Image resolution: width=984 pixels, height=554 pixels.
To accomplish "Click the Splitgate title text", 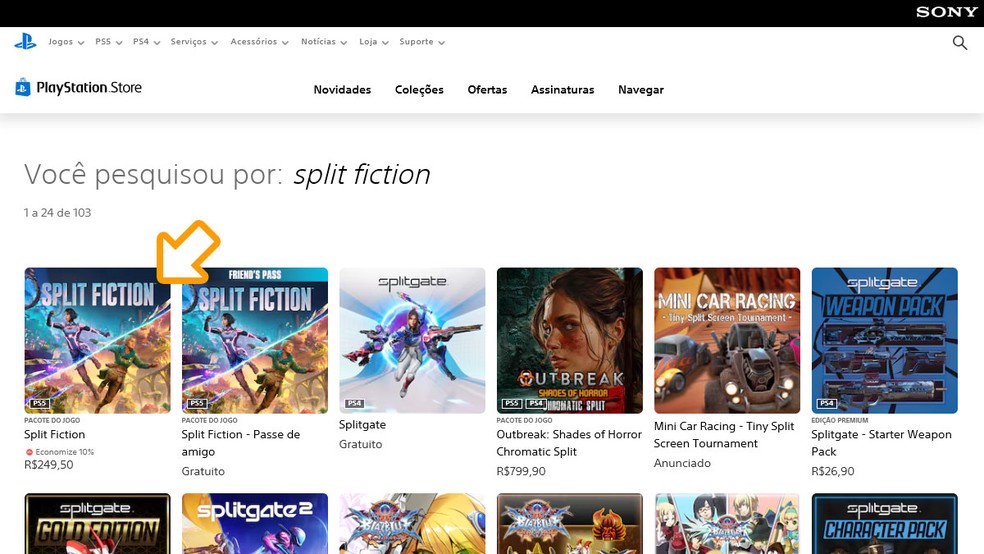I will (362, 425).
